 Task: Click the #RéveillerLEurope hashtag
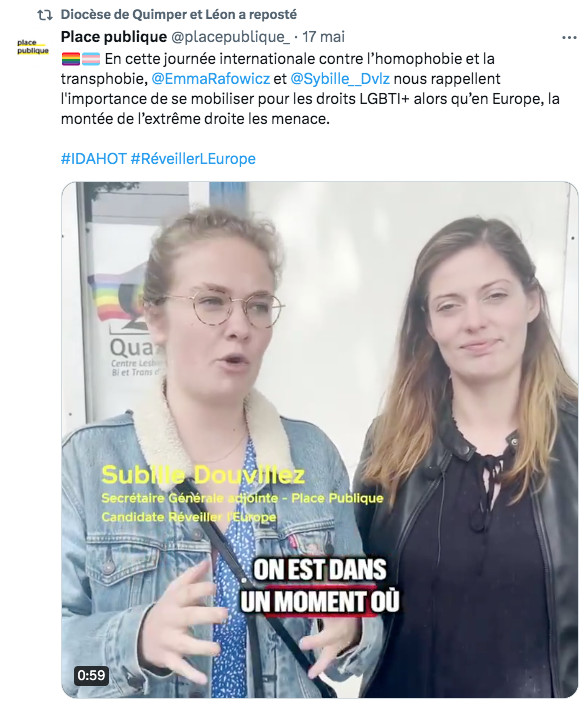[x=193, y=159]
